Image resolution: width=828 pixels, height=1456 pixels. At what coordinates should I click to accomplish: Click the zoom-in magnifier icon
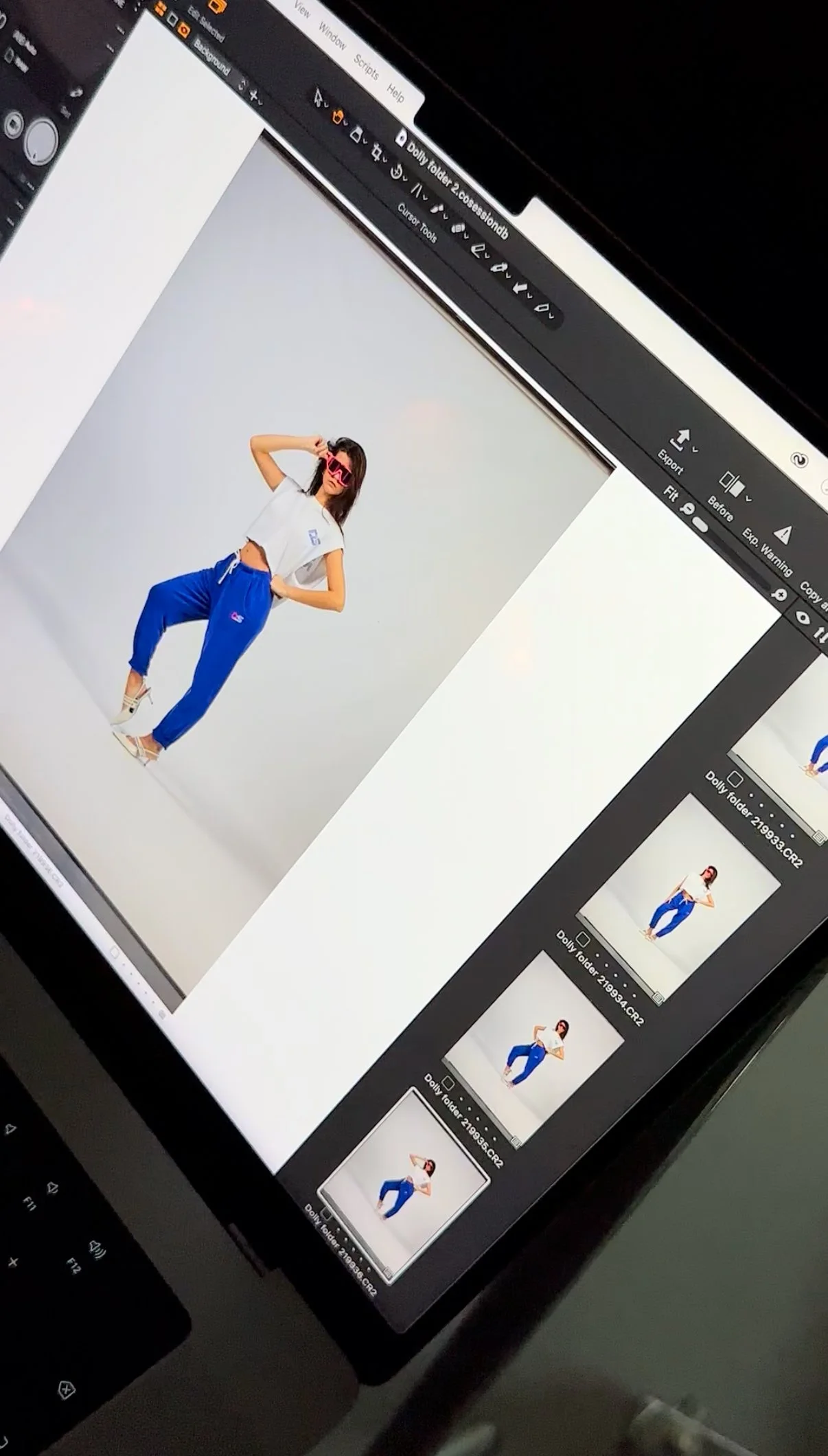tap(779, 595)
